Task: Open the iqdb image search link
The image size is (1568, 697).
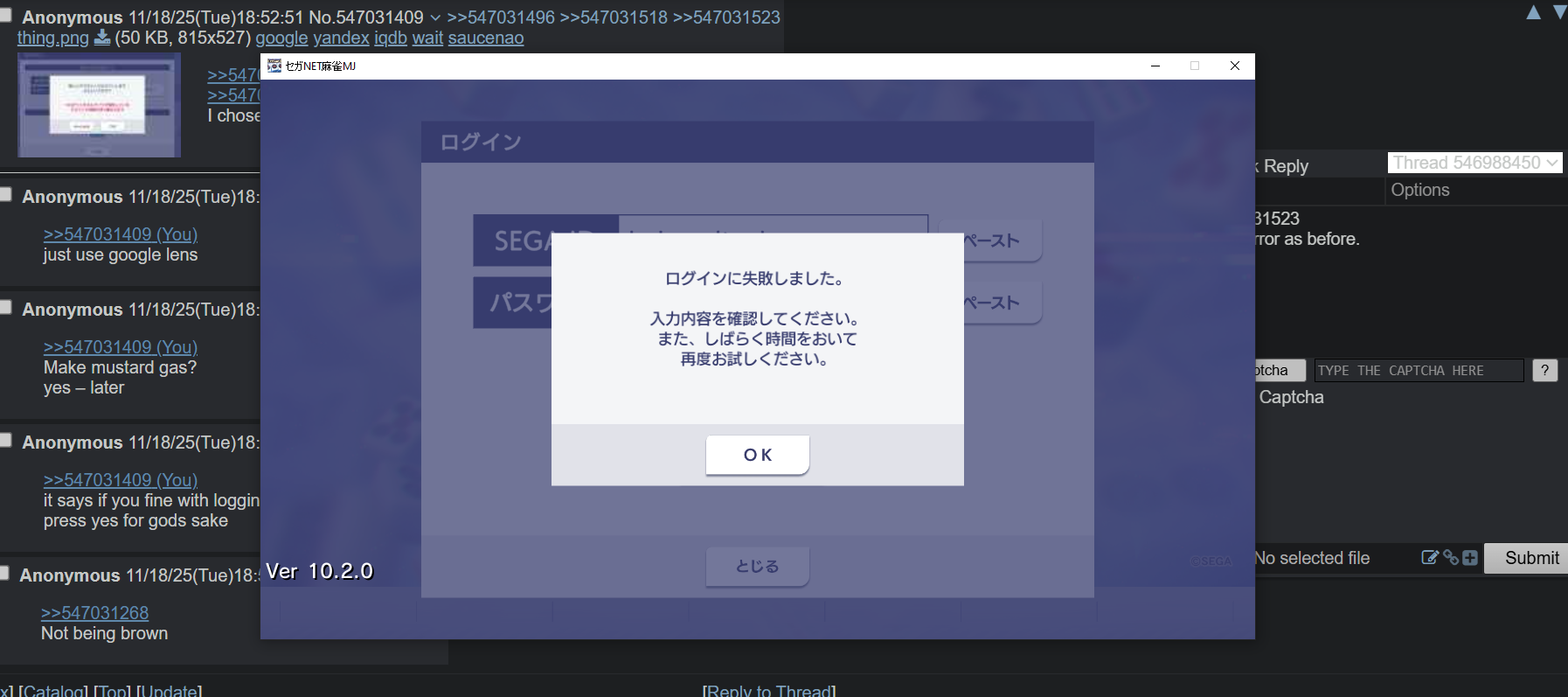Action: (391, 38)
